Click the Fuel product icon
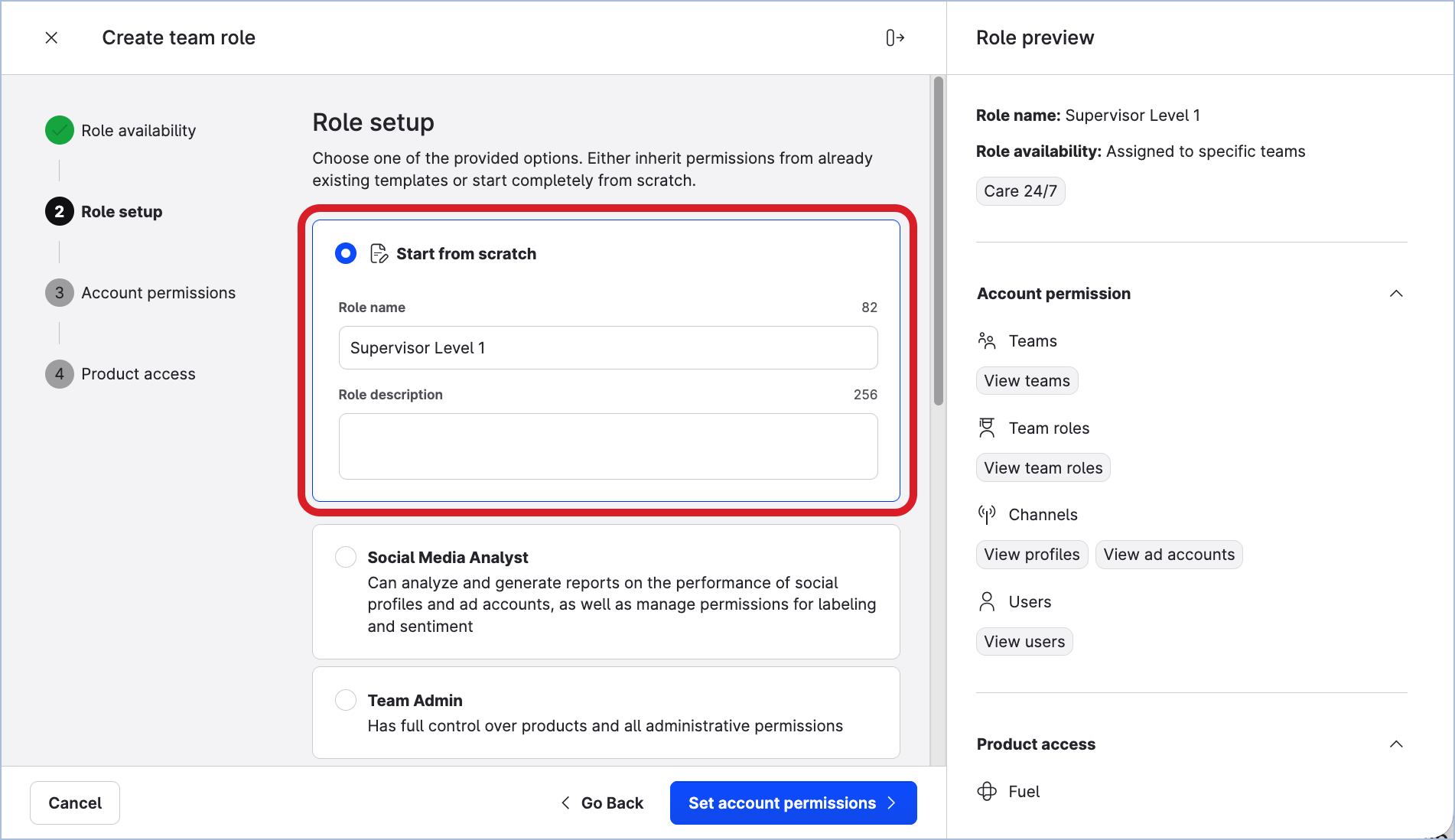 pos(987,792)
